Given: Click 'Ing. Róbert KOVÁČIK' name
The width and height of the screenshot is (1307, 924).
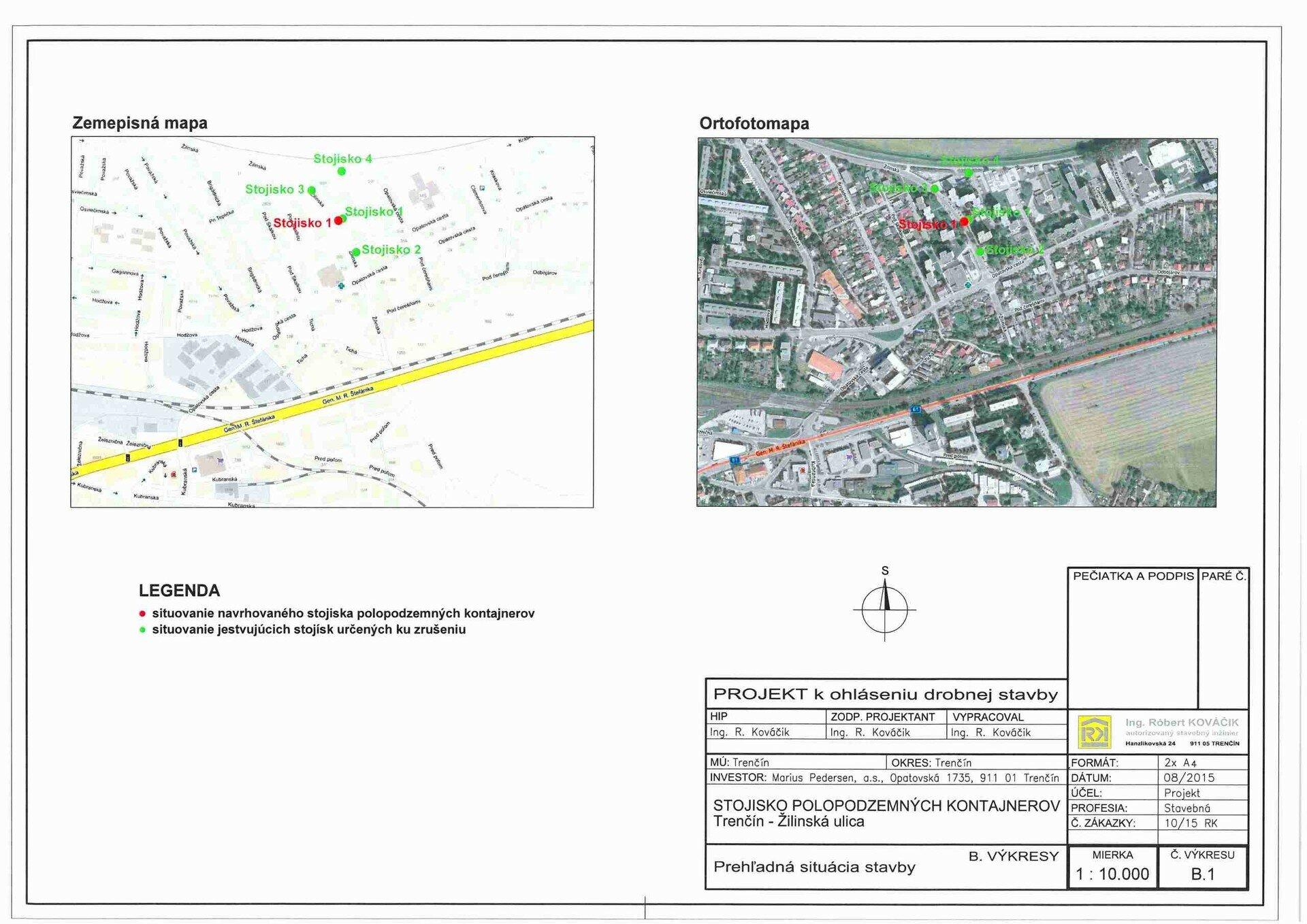Looking at the screenshot, I should click(1182, 723).
